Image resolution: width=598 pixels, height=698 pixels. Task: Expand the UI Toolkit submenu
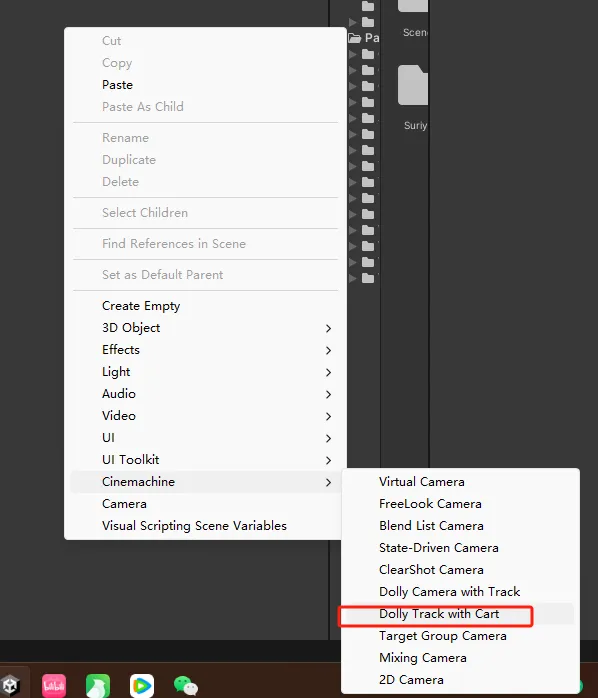205,459
